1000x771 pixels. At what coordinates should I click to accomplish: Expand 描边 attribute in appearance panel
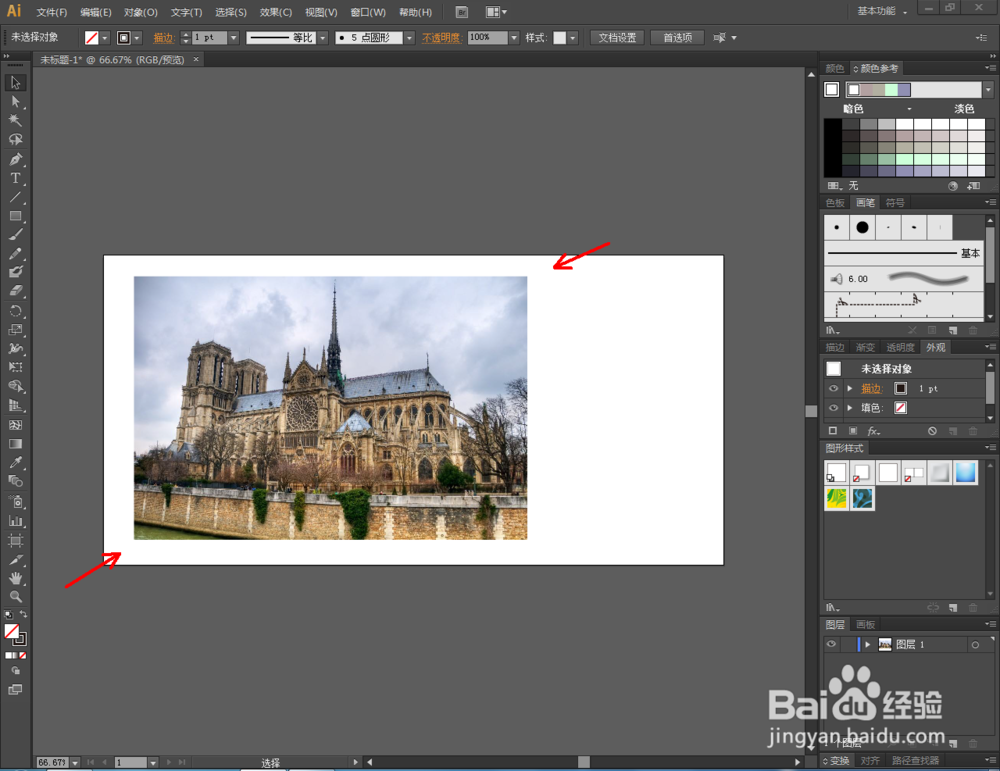pos(849,388)
